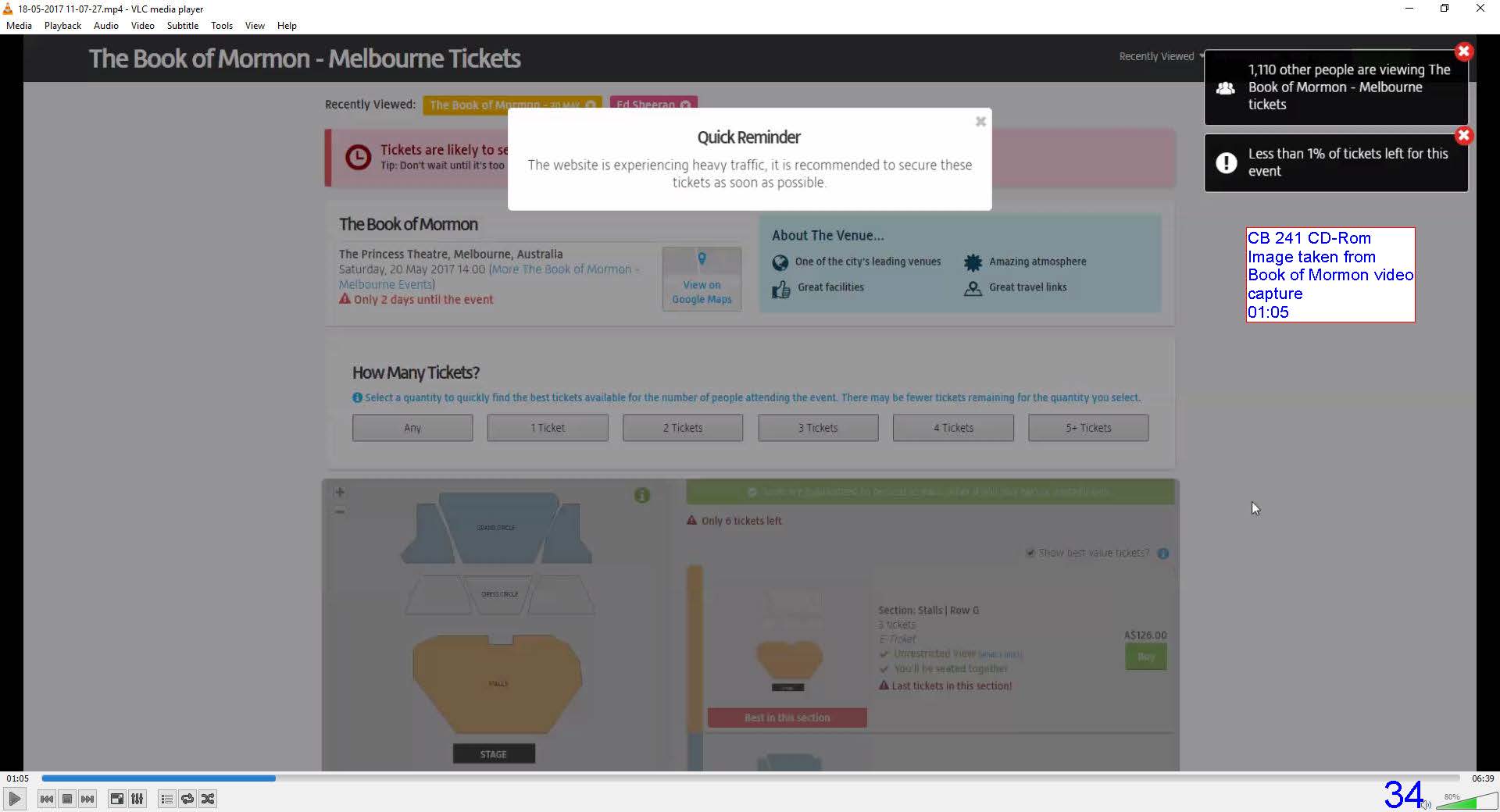Click the VLC cone icon in title bar
Image resolution: width=1500 pixels, height=812 pixels.
(8, 9)
